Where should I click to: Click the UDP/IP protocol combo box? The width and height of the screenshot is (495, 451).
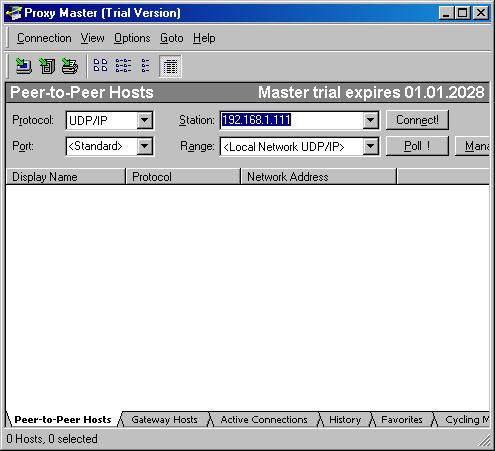point(110,120)
